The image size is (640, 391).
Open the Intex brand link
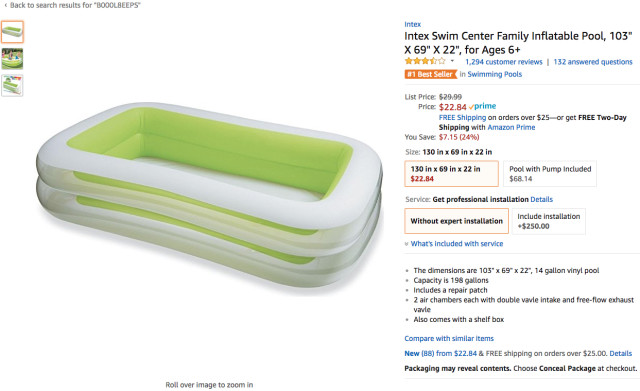point(413,24)
